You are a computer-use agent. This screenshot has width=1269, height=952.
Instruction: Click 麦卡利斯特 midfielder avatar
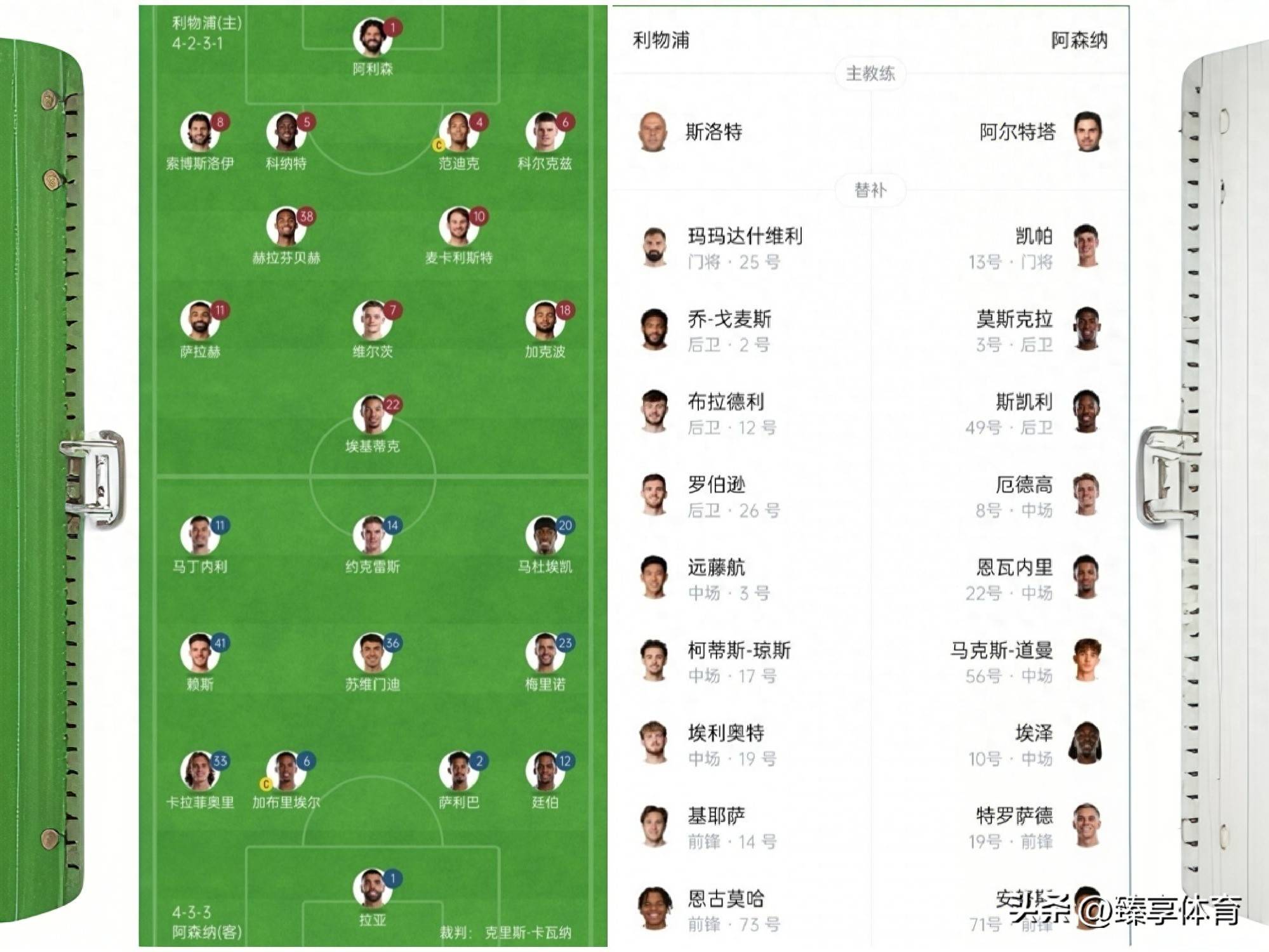tap(458, 226)
